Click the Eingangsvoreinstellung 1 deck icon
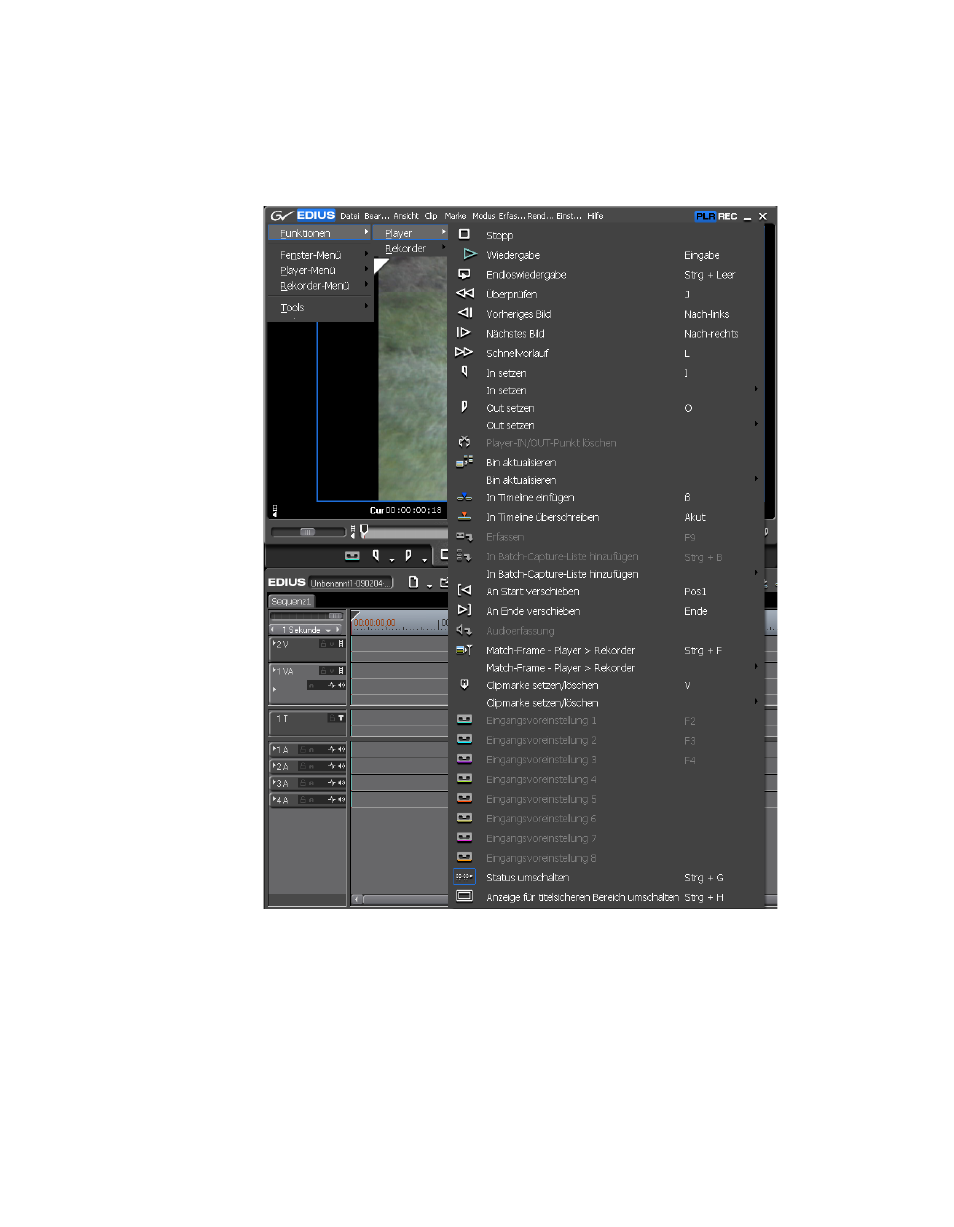Viewport: 954px width, 1227px height. pyautogui.click(x=464, y=720)
